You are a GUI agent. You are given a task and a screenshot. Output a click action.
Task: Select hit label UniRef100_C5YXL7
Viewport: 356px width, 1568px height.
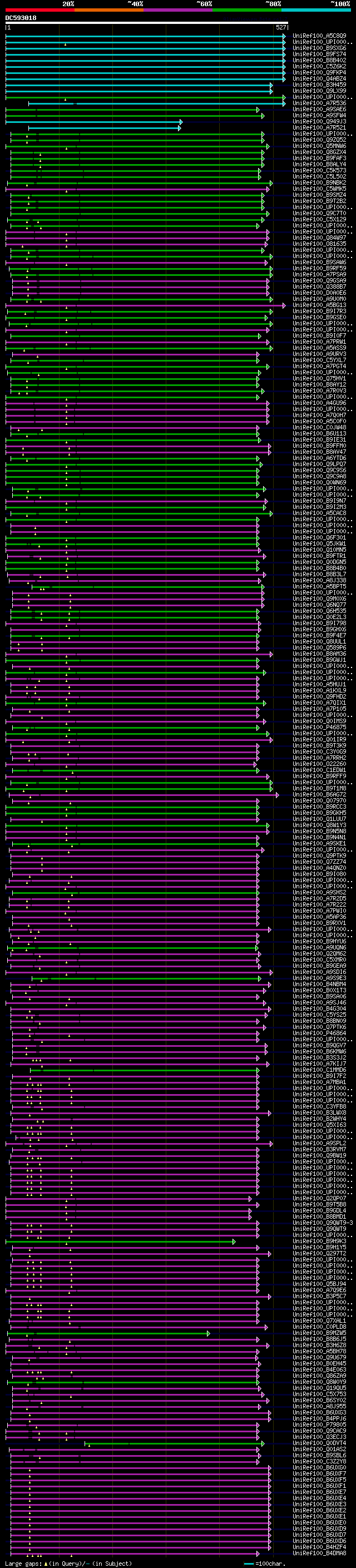pyautogui.click(x=319, y=360)
